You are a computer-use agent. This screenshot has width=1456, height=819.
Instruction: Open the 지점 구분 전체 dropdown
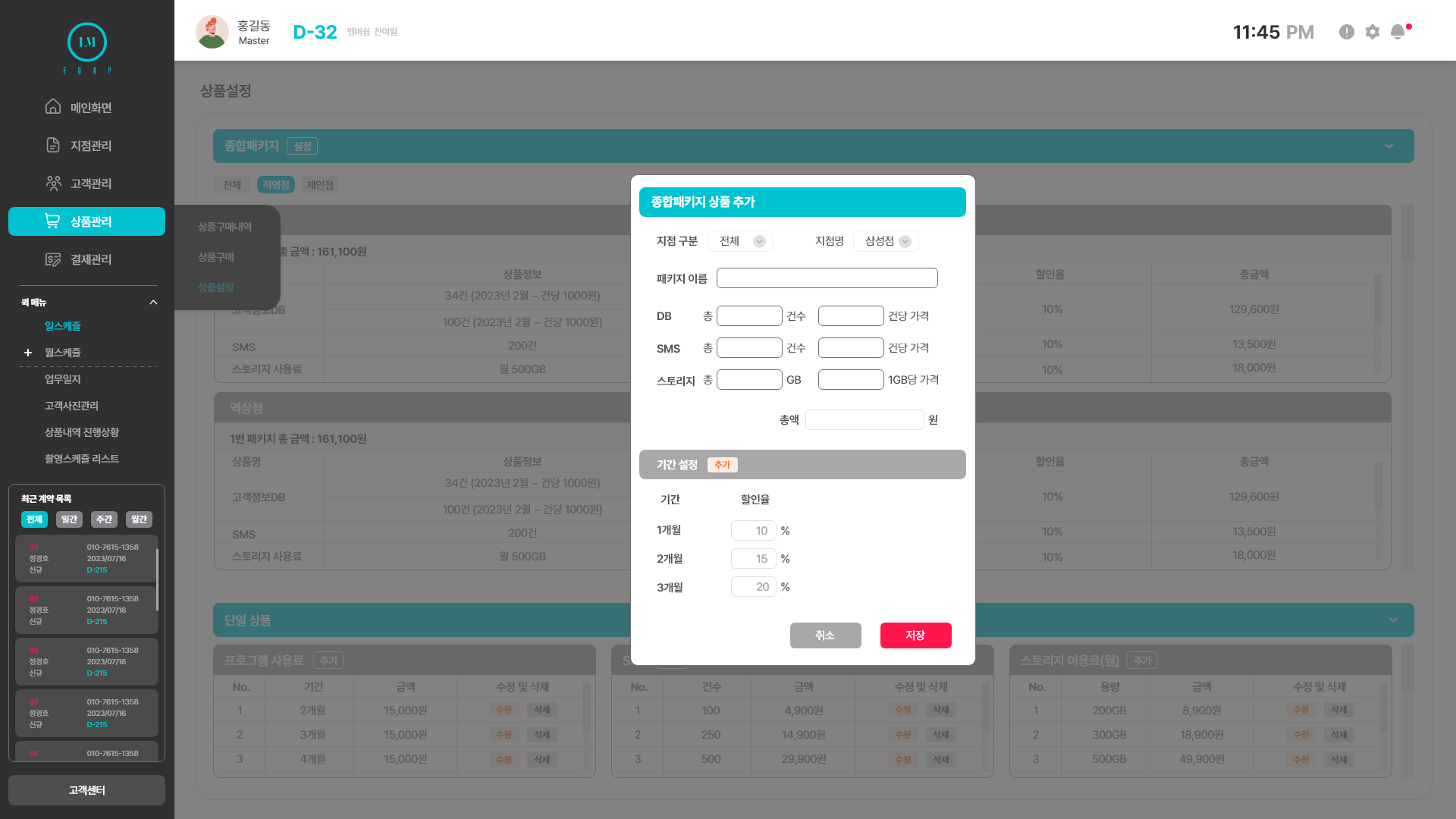click(x=741, y=241)
